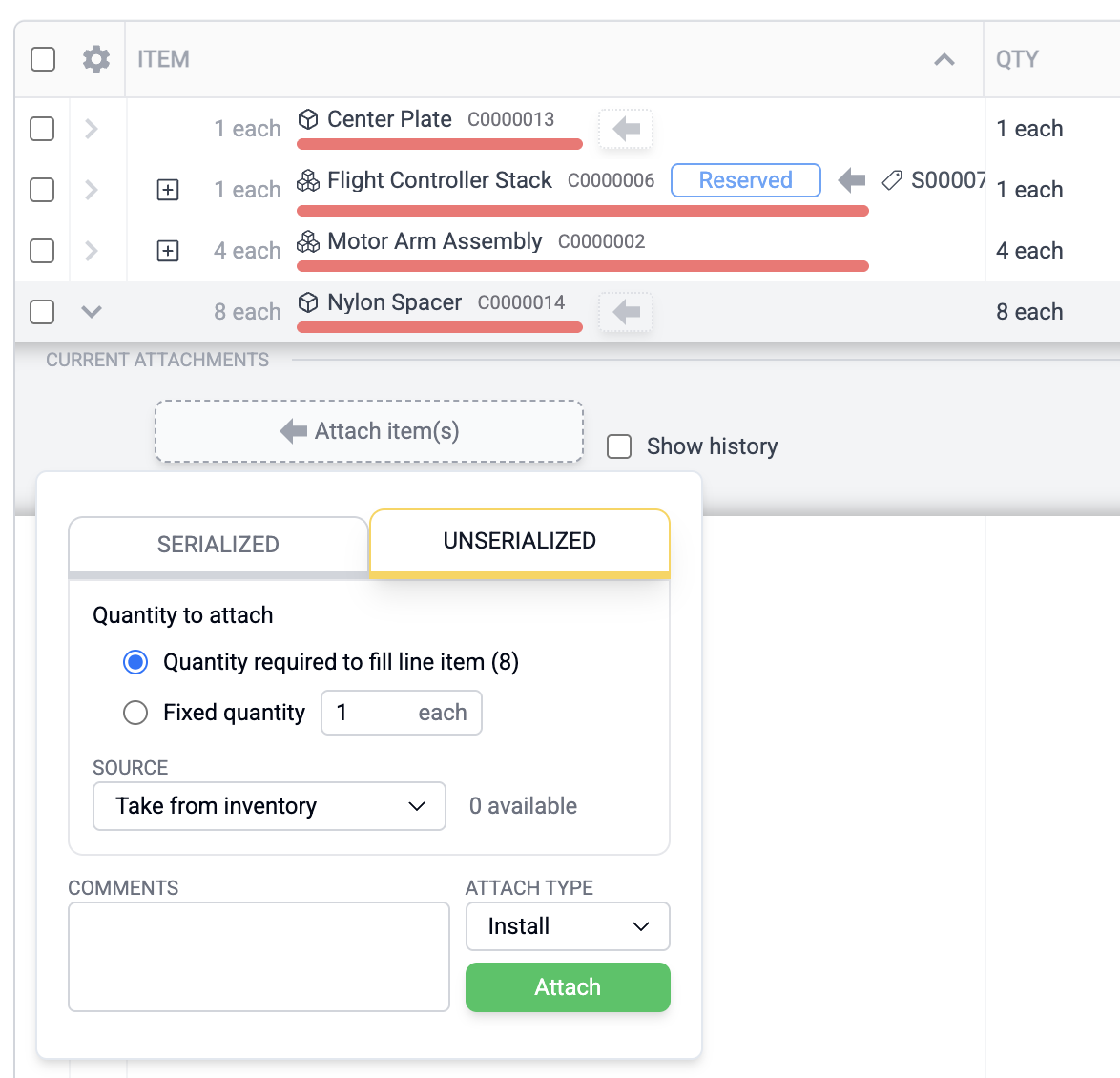Switch to the SERIALIZED tab

pos(218,544)
